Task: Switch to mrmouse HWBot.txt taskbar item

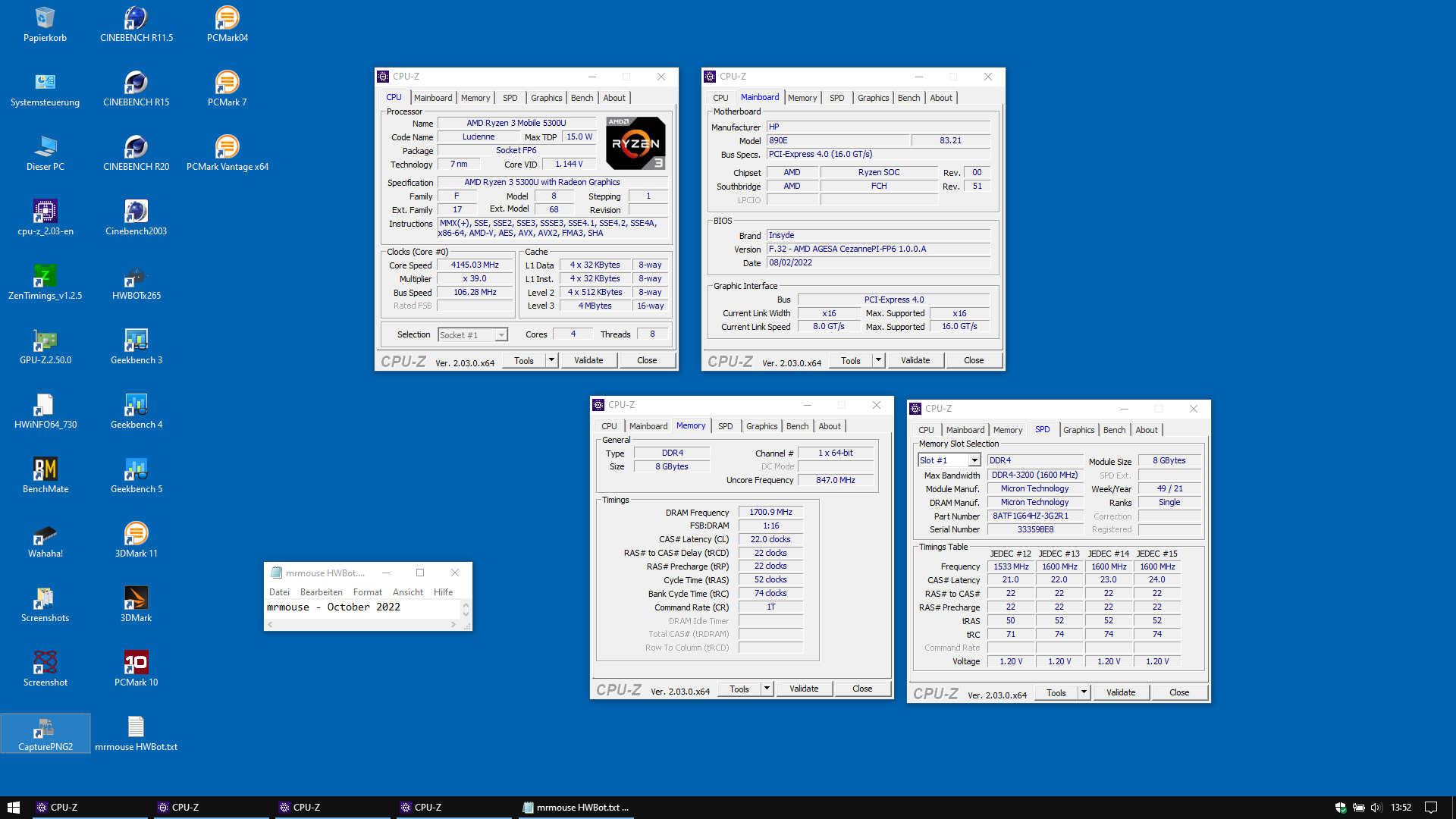Action: 576,808
